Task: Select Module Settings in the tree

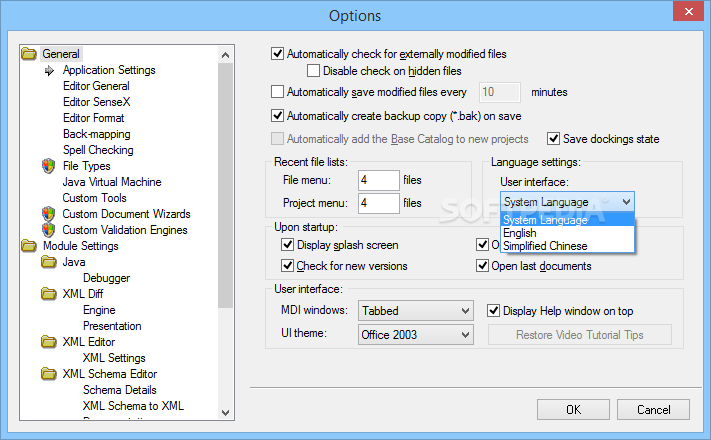Action: [x=81, y=246]
